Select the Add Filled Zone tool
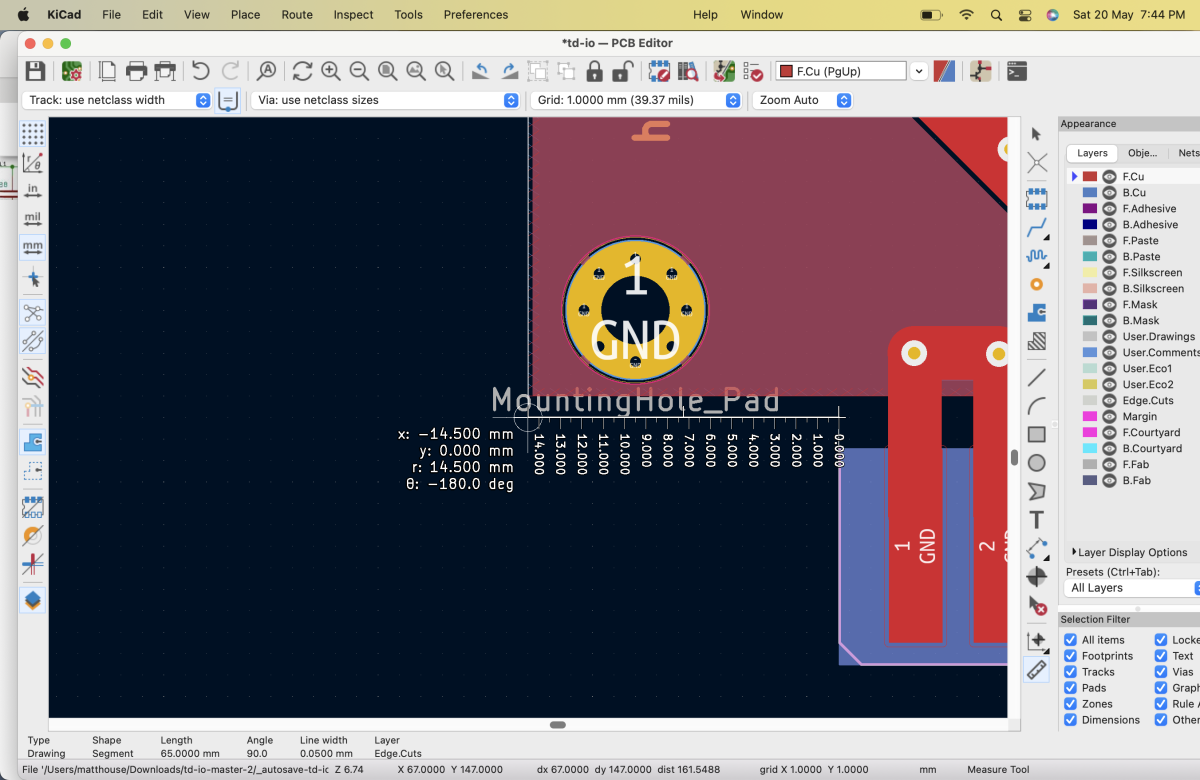 (x=1037, y=313)
